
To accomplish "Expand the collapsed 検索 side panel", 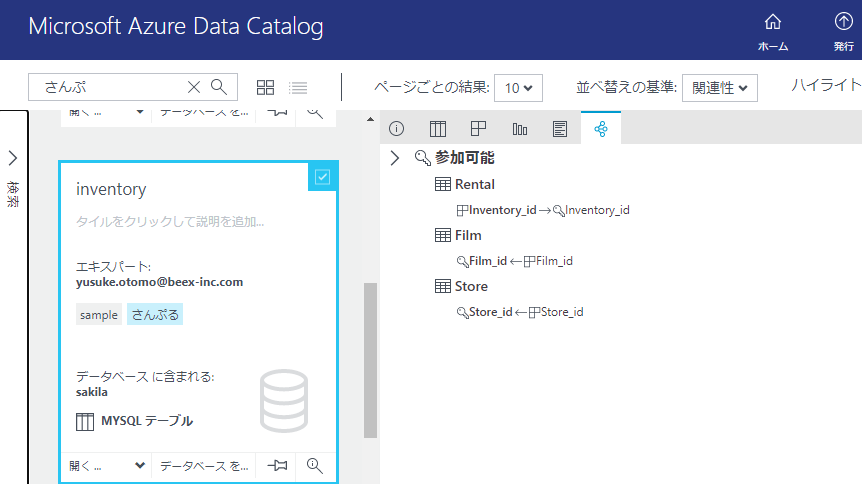I will pos(13,158).
